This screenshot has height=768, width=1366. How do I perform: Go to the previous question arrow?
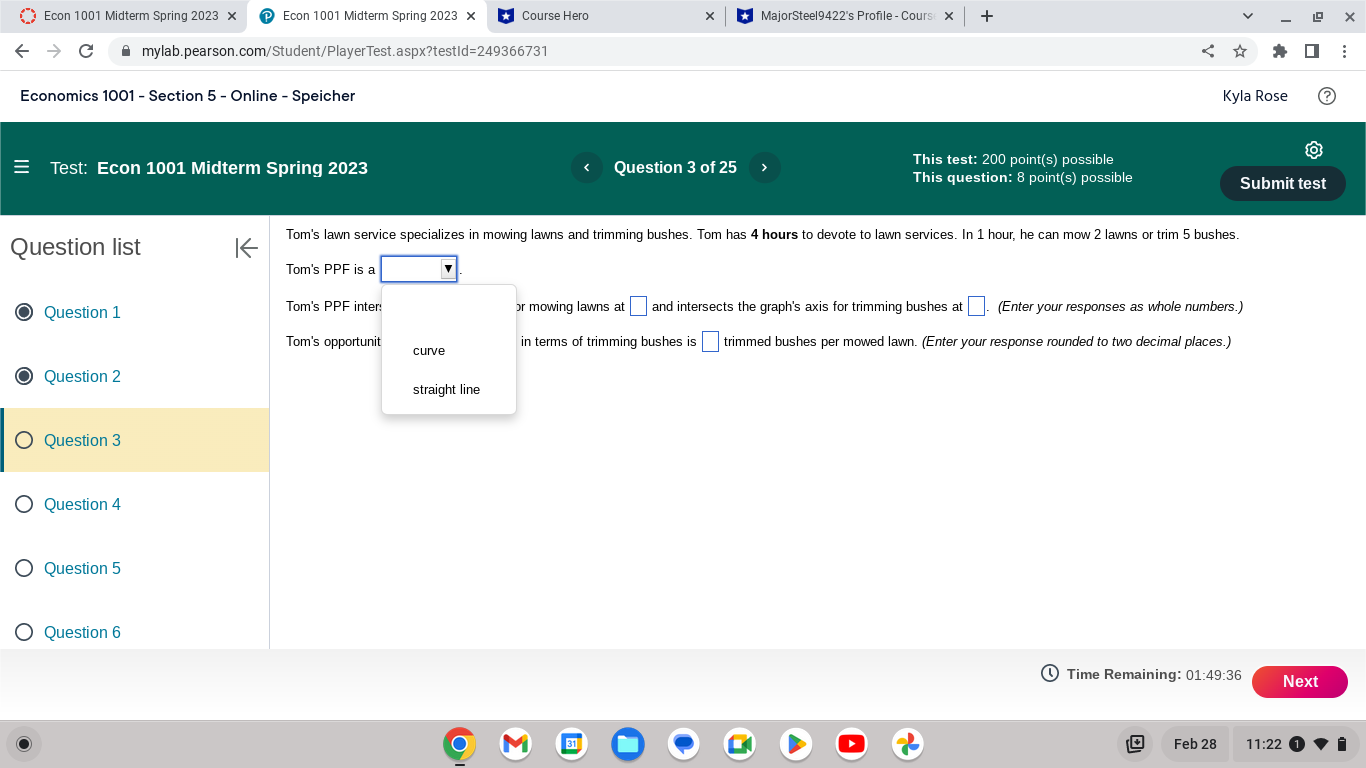point(587,167)
